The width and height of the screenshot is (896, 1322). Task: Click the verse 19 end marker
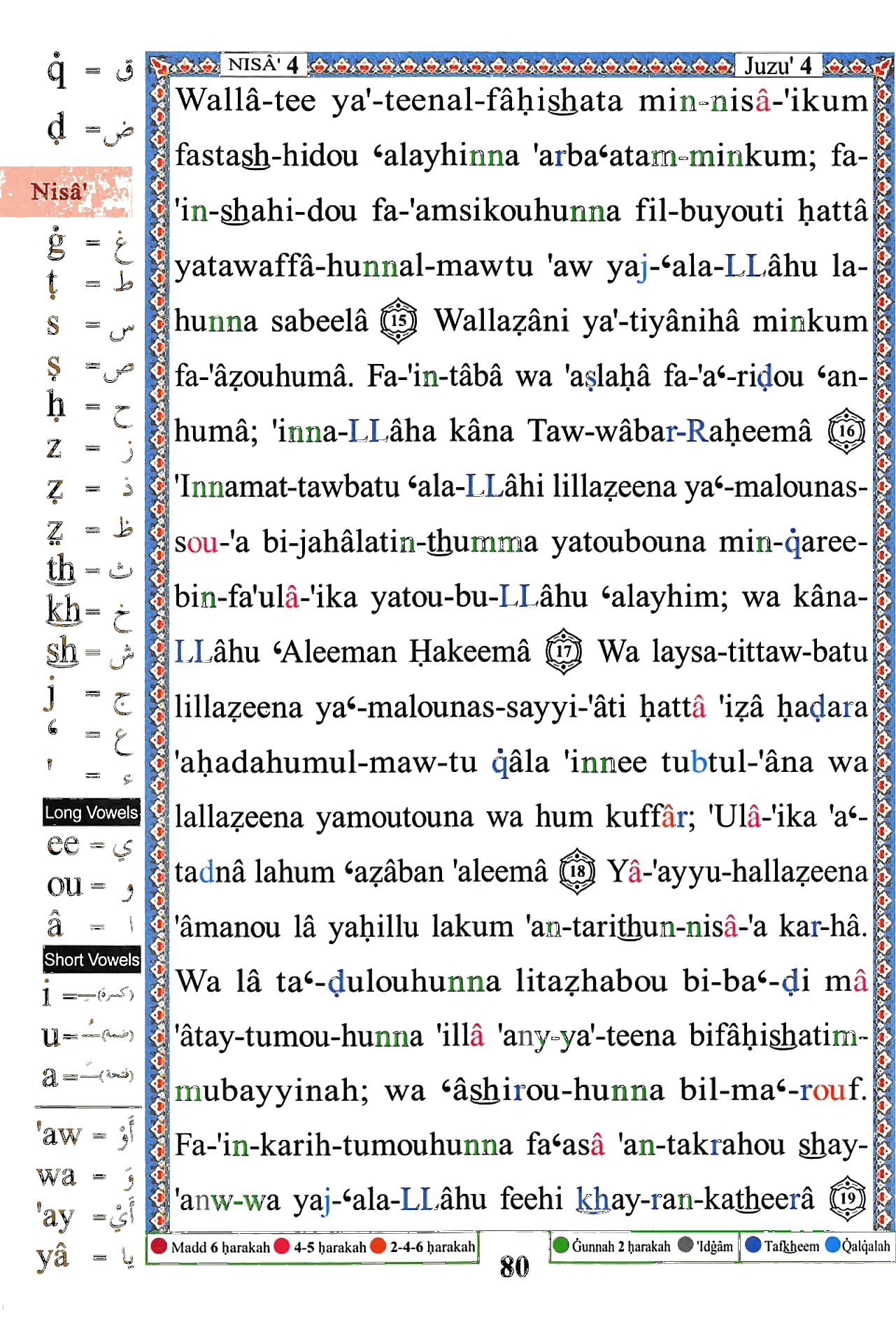848,1199
